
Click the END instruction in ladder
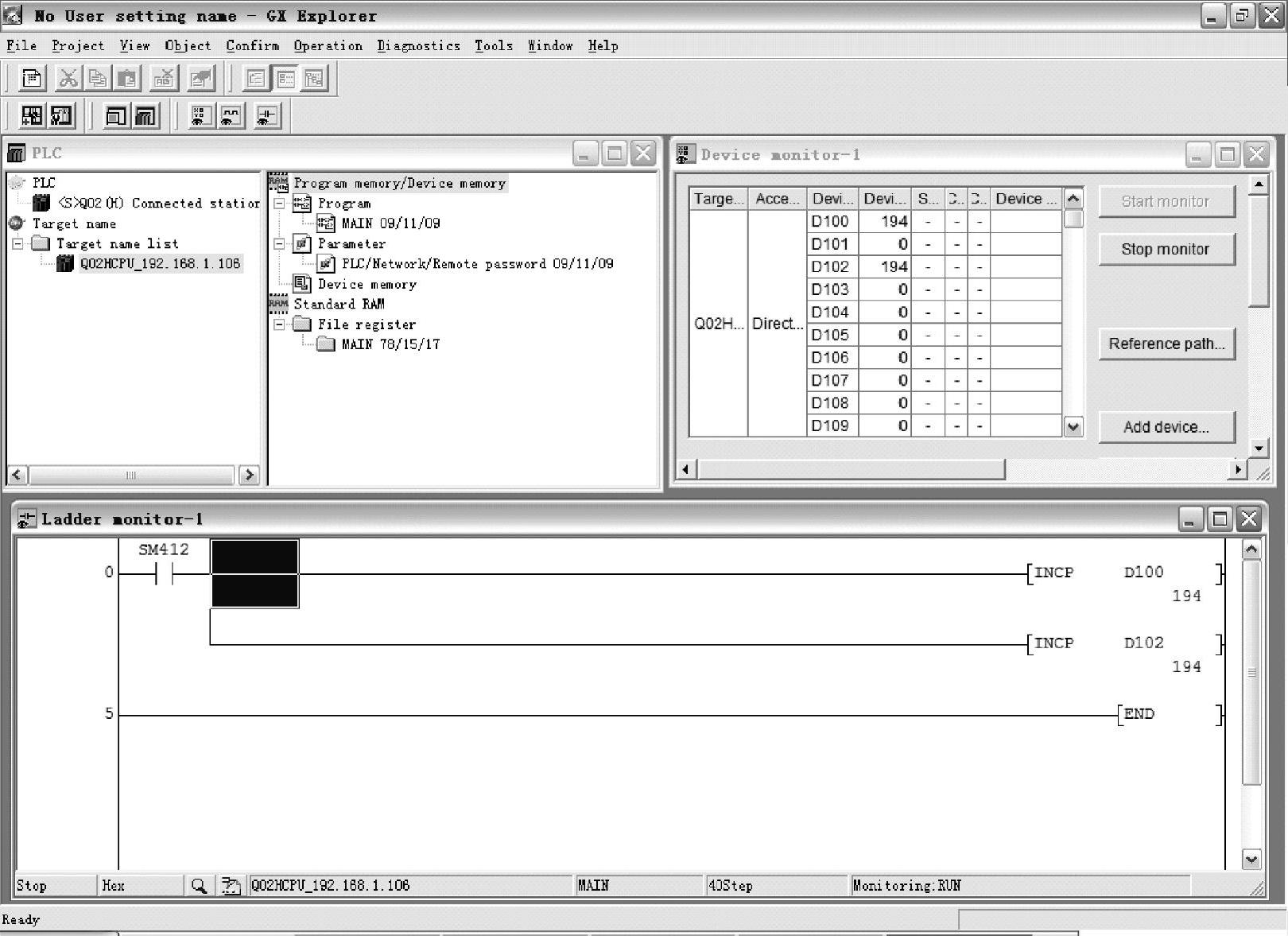[x=1170, y=714]
